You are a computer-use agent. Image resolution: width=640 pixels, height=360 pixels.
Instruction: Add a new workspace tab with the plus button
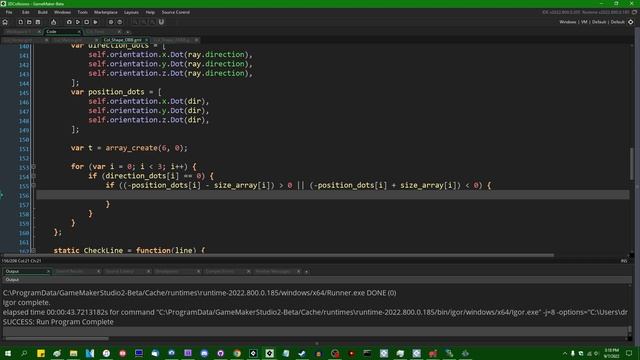click(128, 31)
